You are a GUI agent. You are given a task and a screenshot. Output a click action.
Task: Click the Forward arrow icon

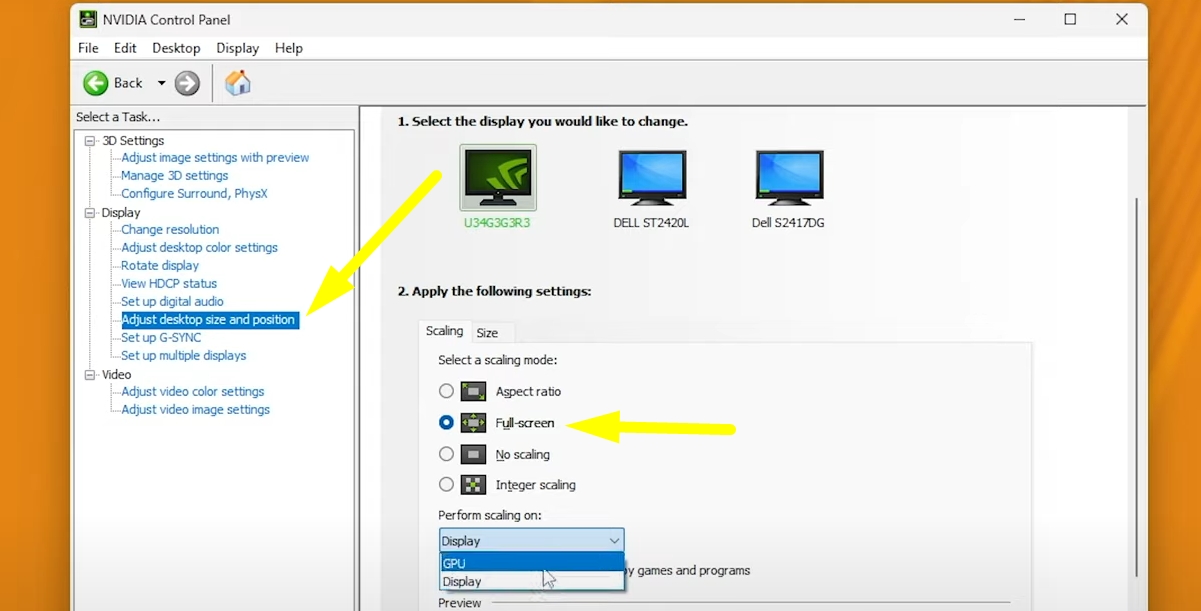click(x=187, y=83)
